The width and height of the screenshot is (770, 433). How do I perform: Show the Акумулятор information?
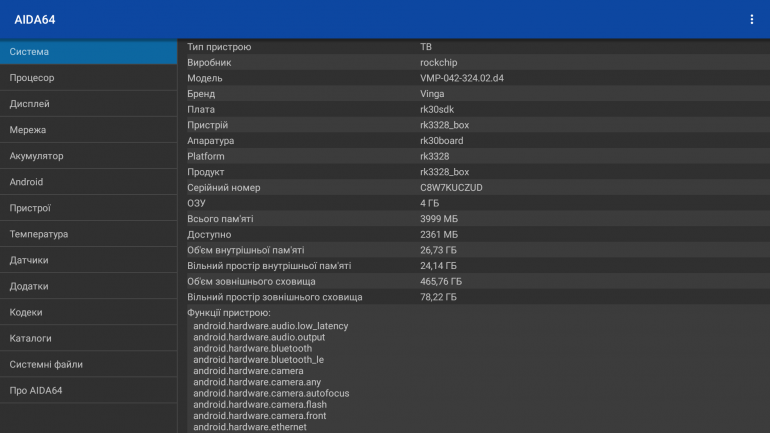(x=88, y=156)
